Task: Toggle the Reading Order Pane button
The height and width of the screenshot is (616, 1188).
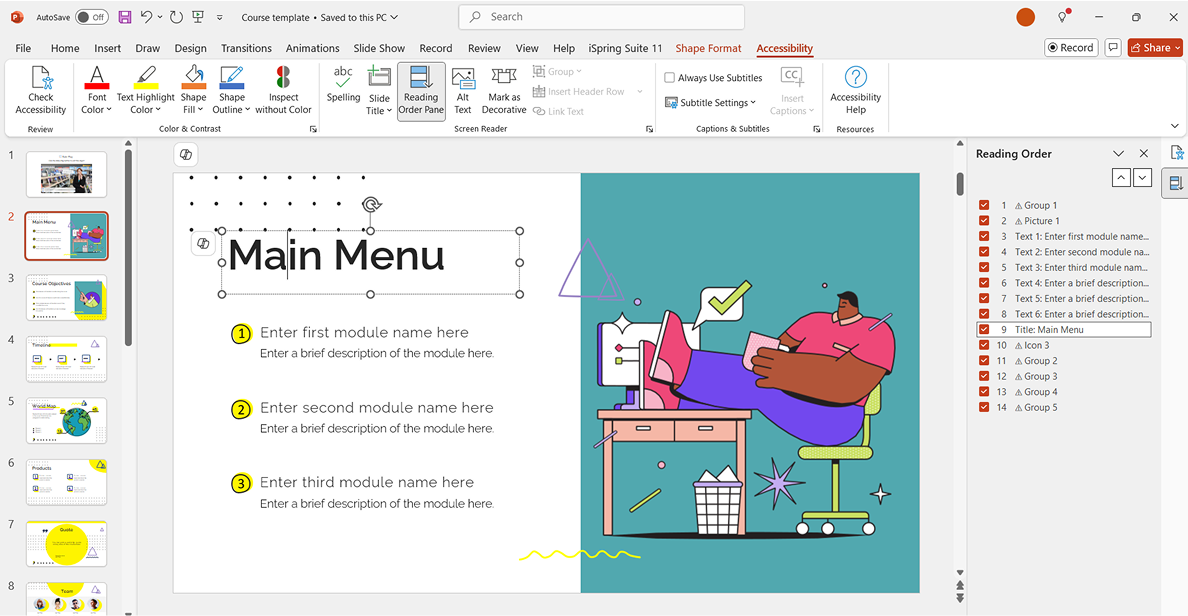Action: coord(421,90)
